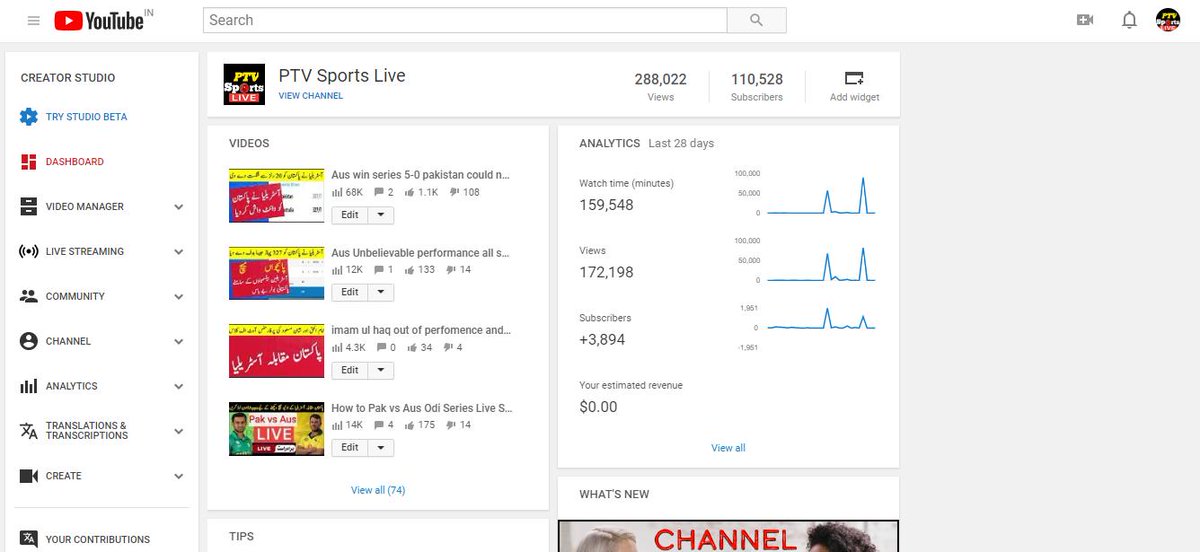Click dislikes icon on 'imam ul haq' video
1200x552 pixels.
click(x=447, y=348)
